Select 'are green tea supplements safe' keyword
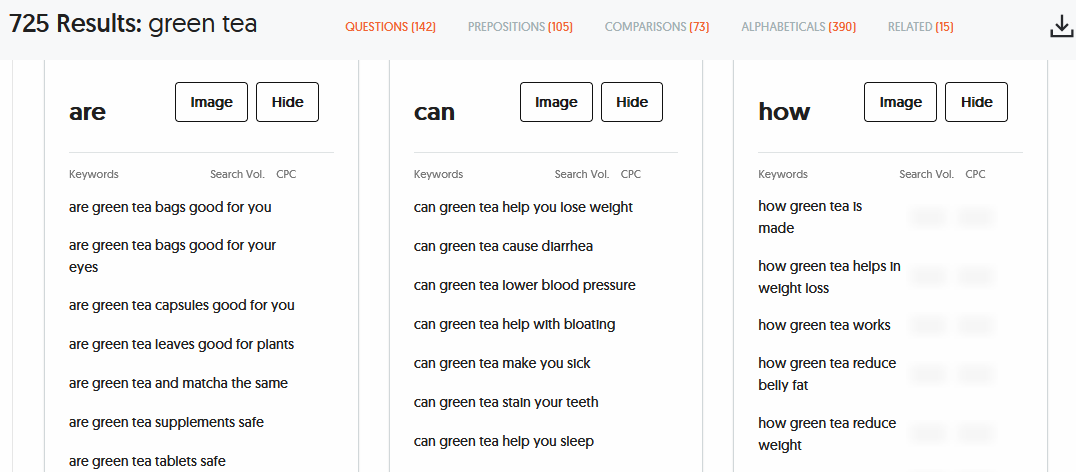The width and height of the screenshot is (1076, 472). (x=166, y=422)
